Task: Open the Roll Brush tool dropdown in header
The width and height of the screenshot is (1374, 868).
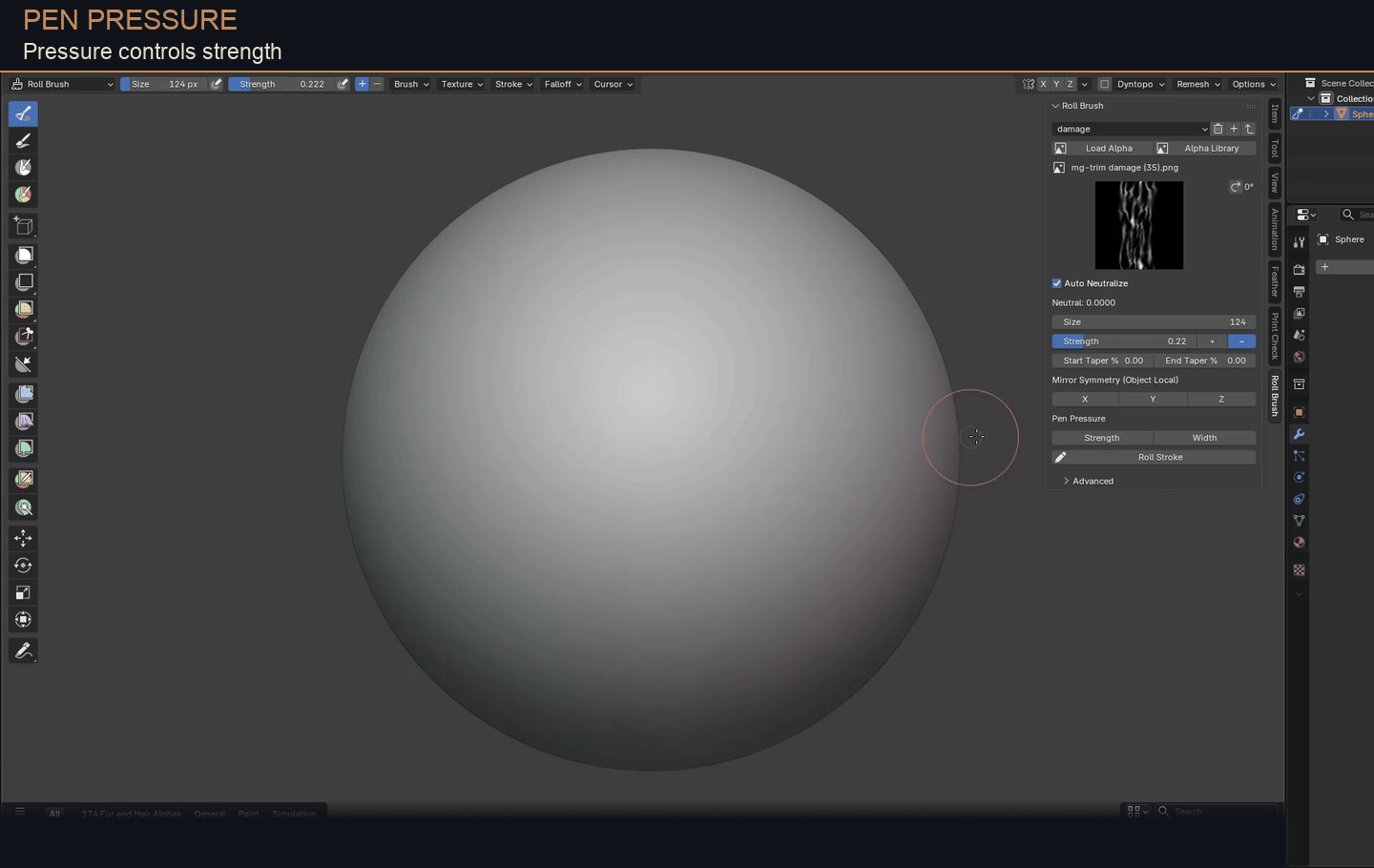Action: (x=62, y=84)
